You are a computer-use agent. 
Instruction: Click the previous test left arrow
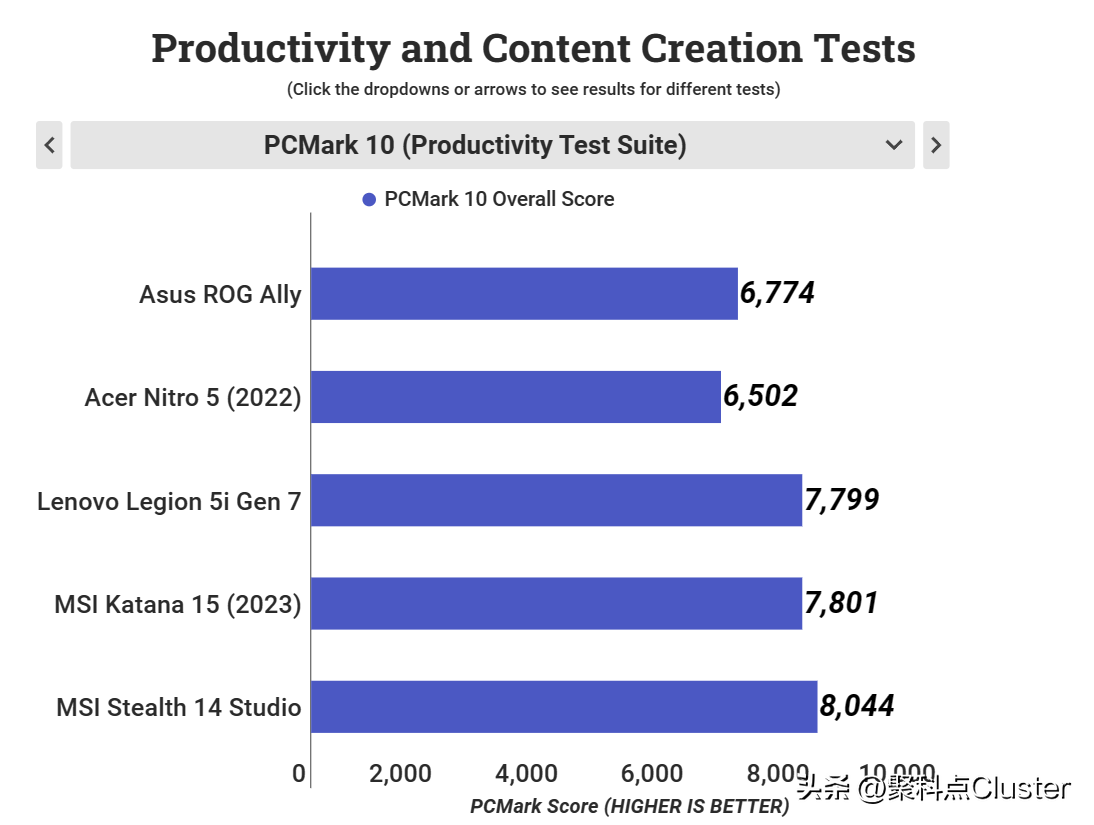tap(49, 145)
